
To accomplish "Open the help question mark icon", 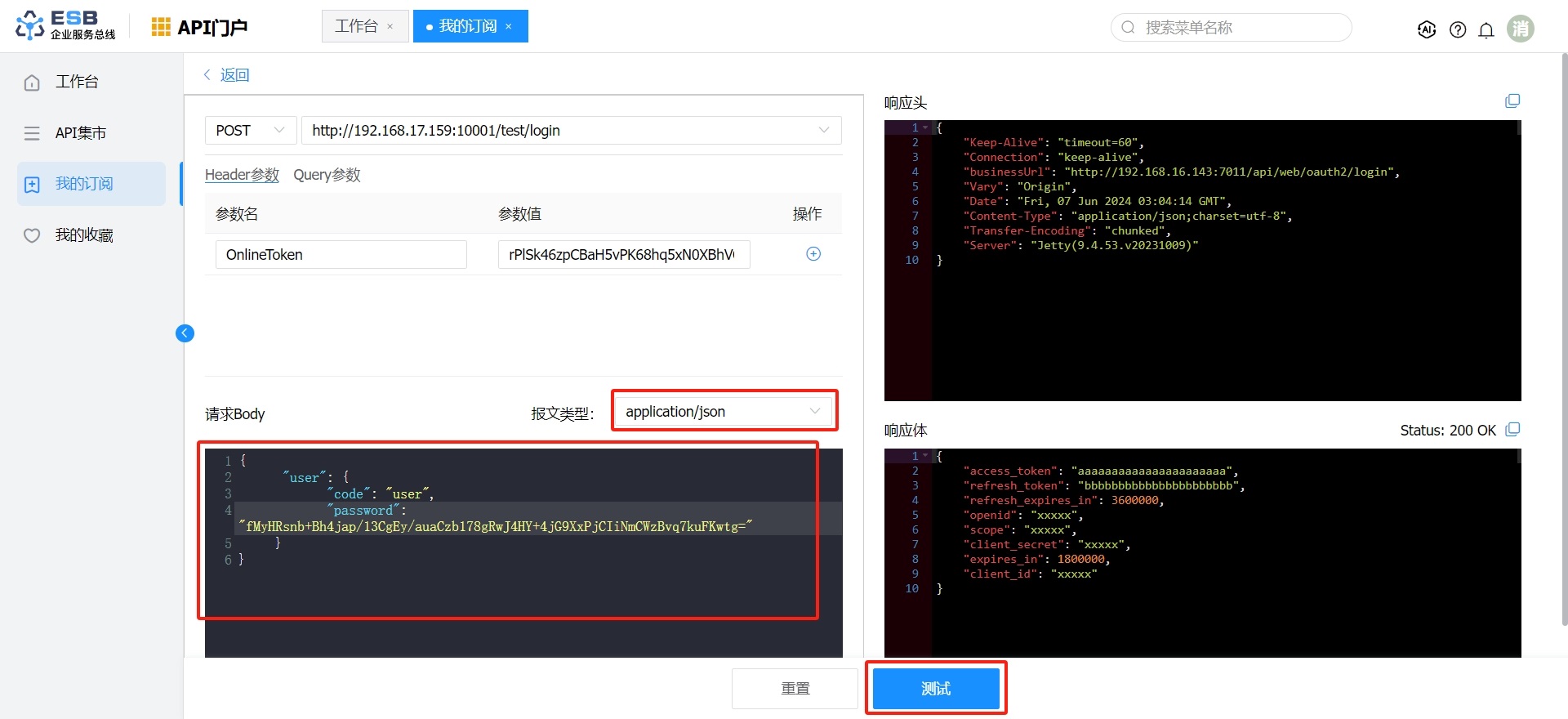I will pos(1458,29).
